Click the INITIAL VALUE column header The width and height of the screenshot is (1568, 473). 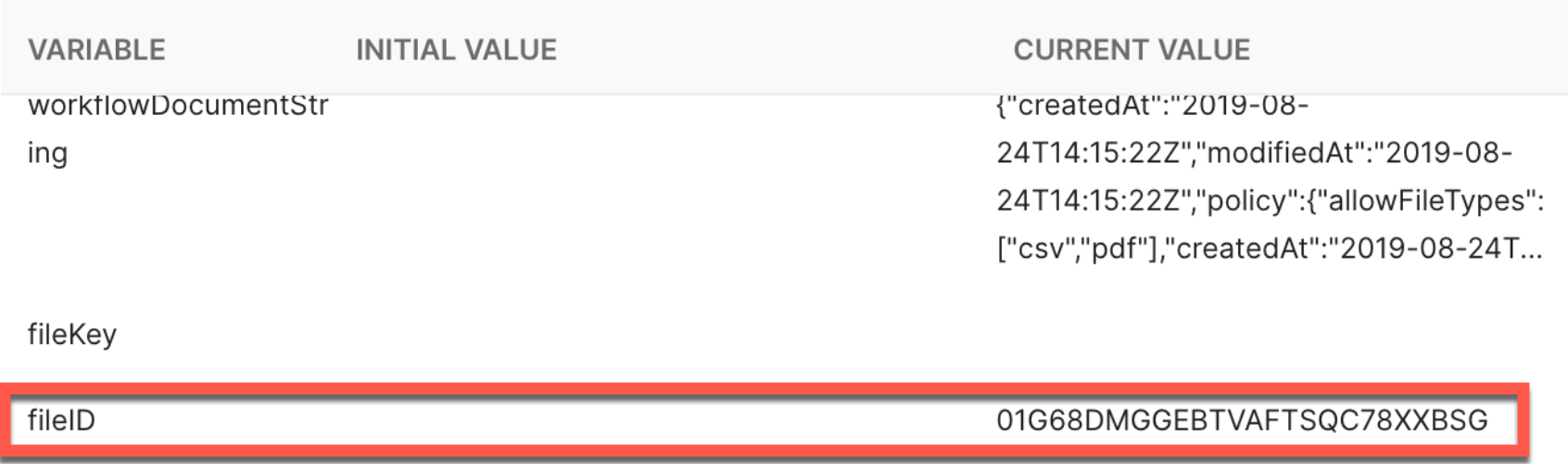pyautogui.click(x=456, y=50)
